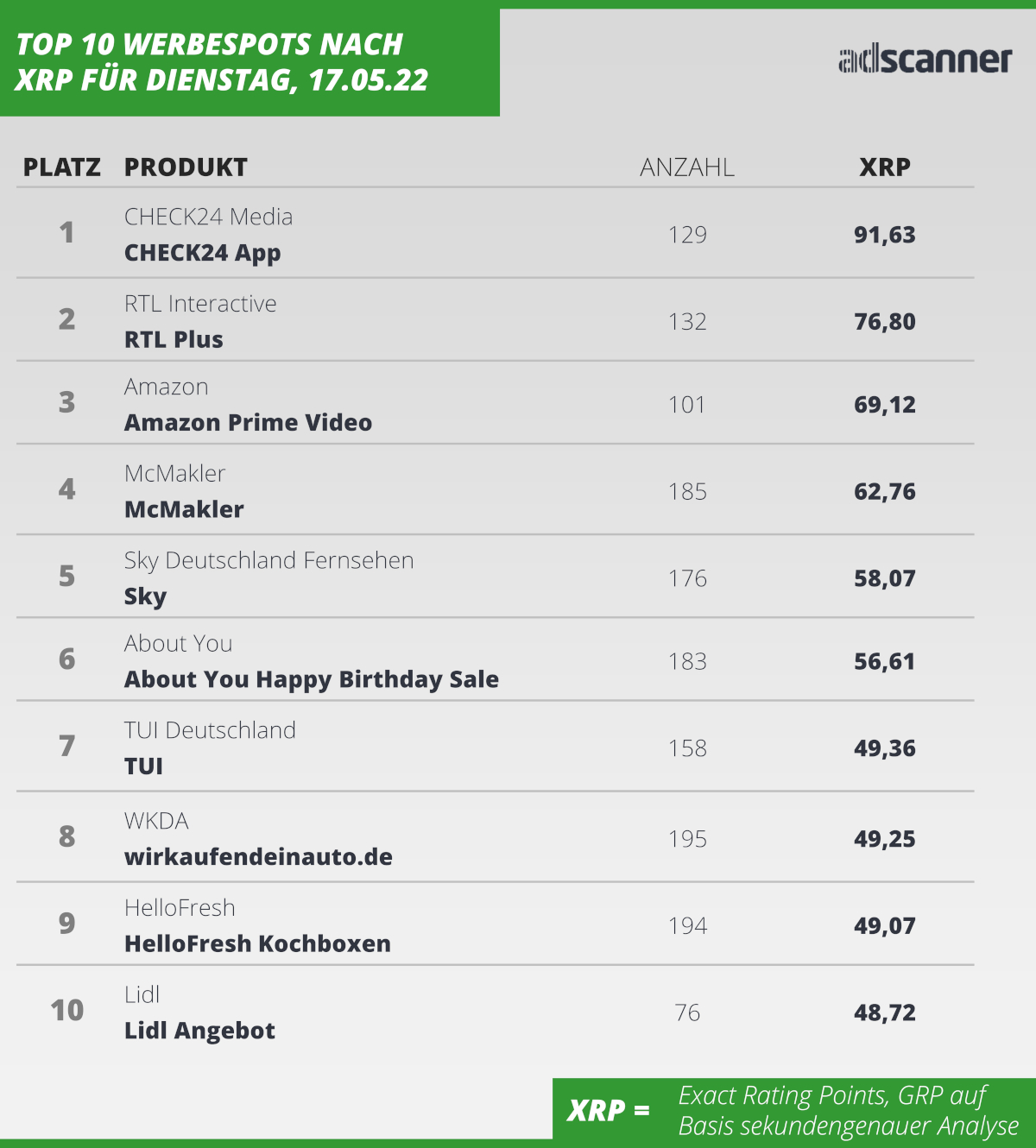Click the XRP value 91,63

tap(885, 235)
